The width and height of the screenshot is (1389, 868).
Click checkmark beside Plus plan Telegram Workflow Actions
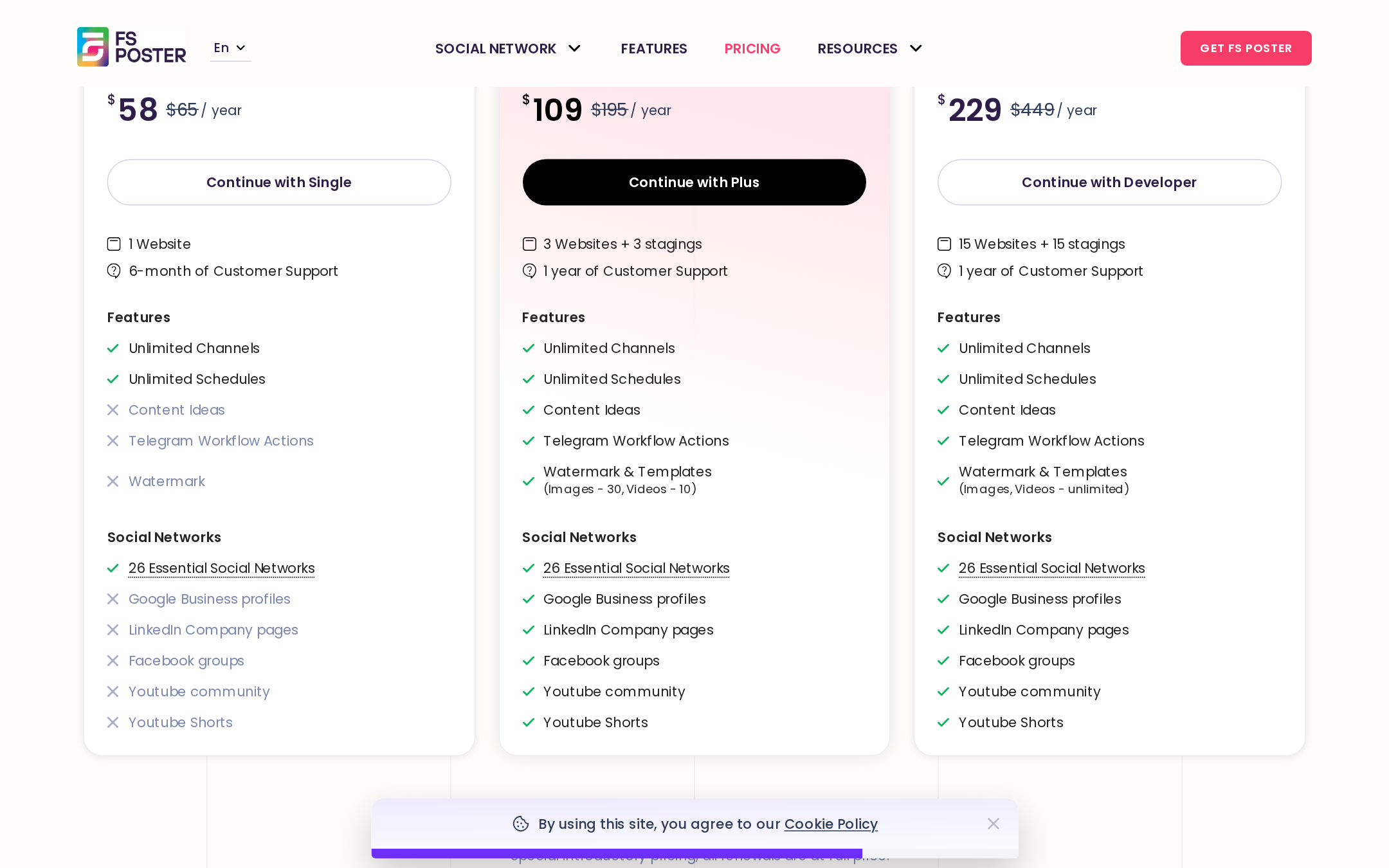click(529, 441)
